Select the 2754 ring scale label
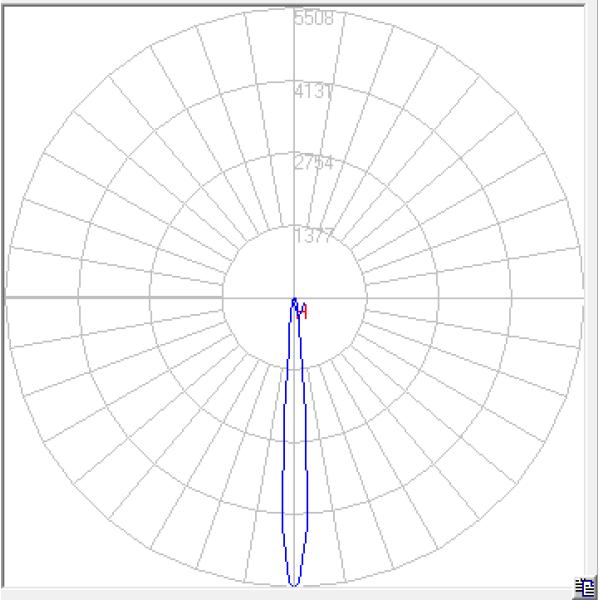The image size is (600, 600). (x=313, y=163)
